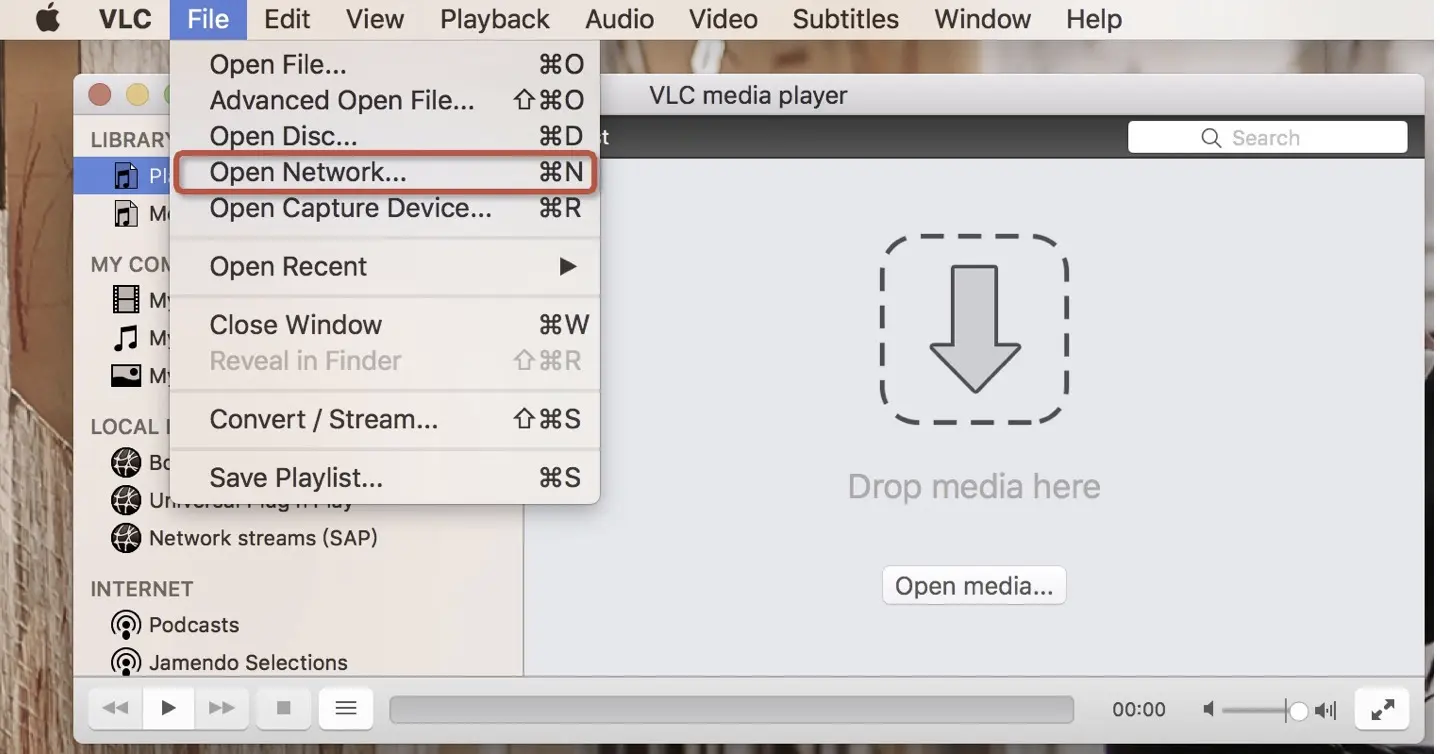
Task: Click the Media Library icon in sidebar
Action: (125, 213)
